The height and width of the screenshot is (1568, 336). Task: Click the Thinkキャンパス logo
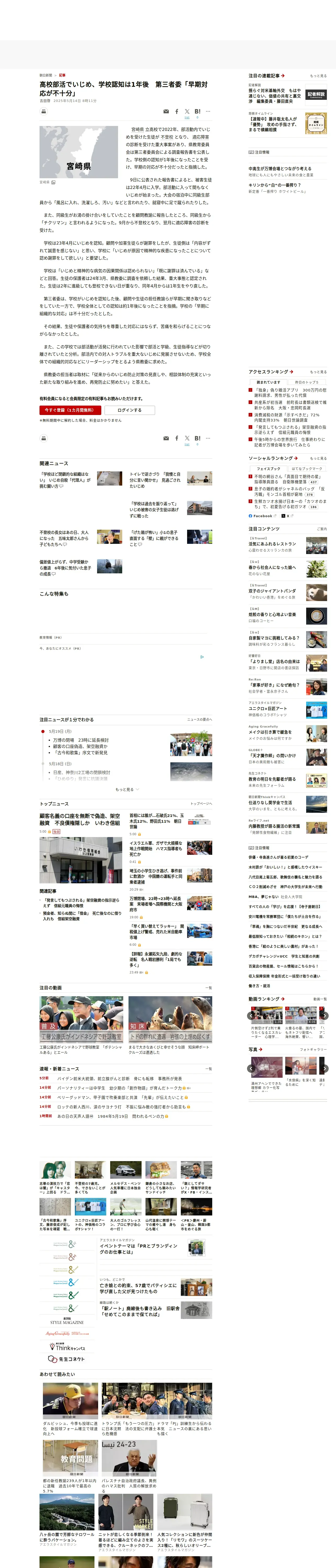(x=67, y=1346)
